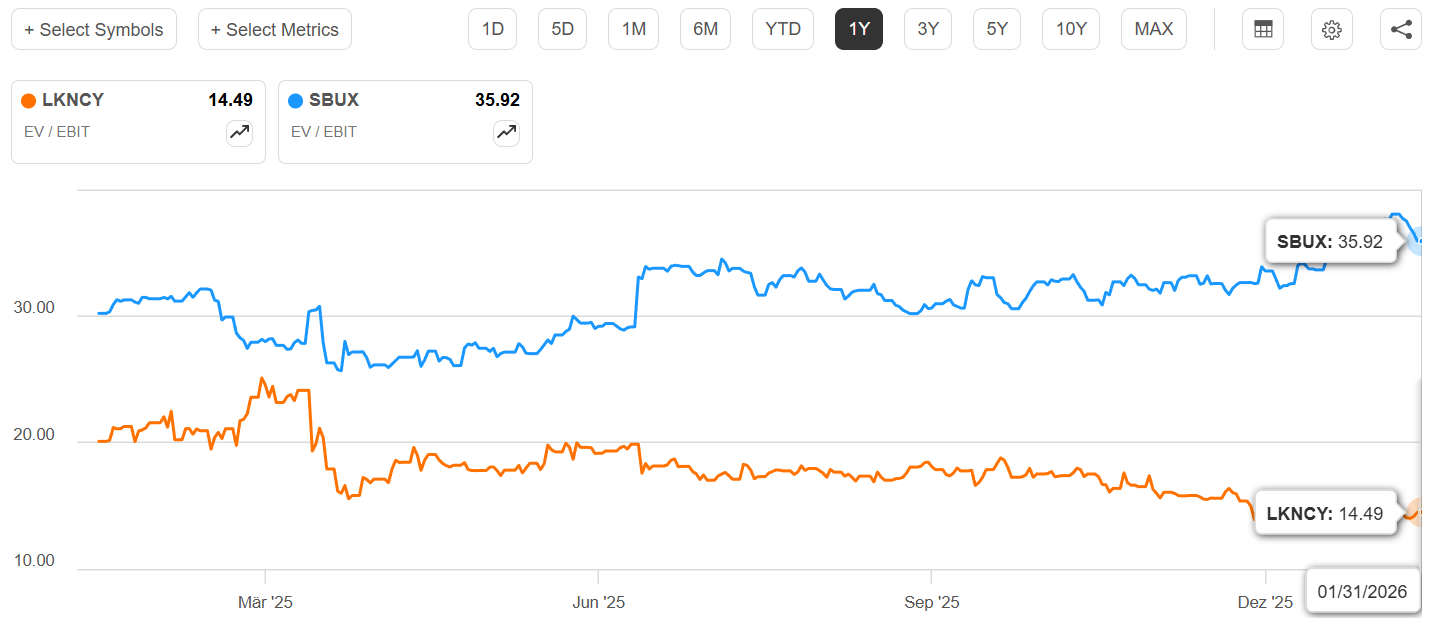This screenshot has height=618, width=1432.
Task: Switch to the 10Y range
Action: point(1071,30)
